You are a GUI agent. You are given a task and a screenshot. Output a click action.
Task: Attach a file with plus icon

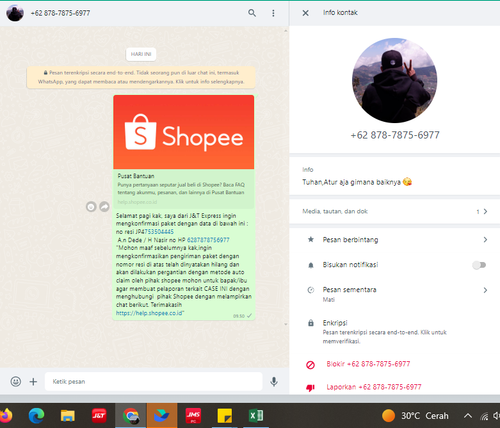(x=33, y=381)
